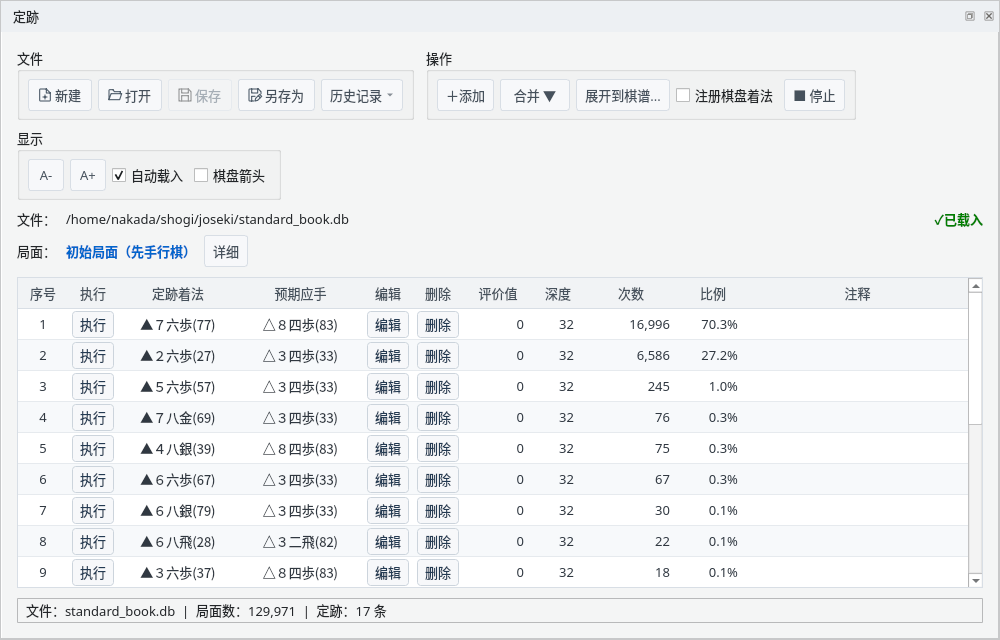Open a joseki file with 打开

click(129, 96)
